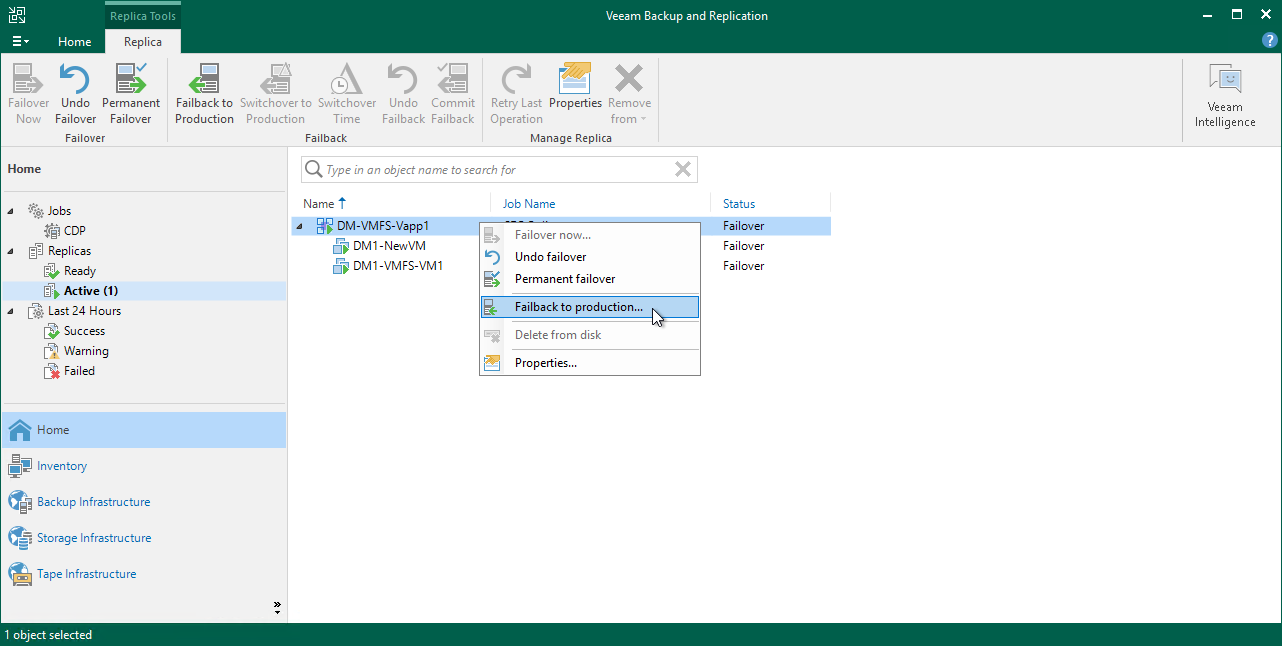This screenshot has width=1282, height=646.
Task: Open Veeam Intelligence
Action: tap(1225, 97)
